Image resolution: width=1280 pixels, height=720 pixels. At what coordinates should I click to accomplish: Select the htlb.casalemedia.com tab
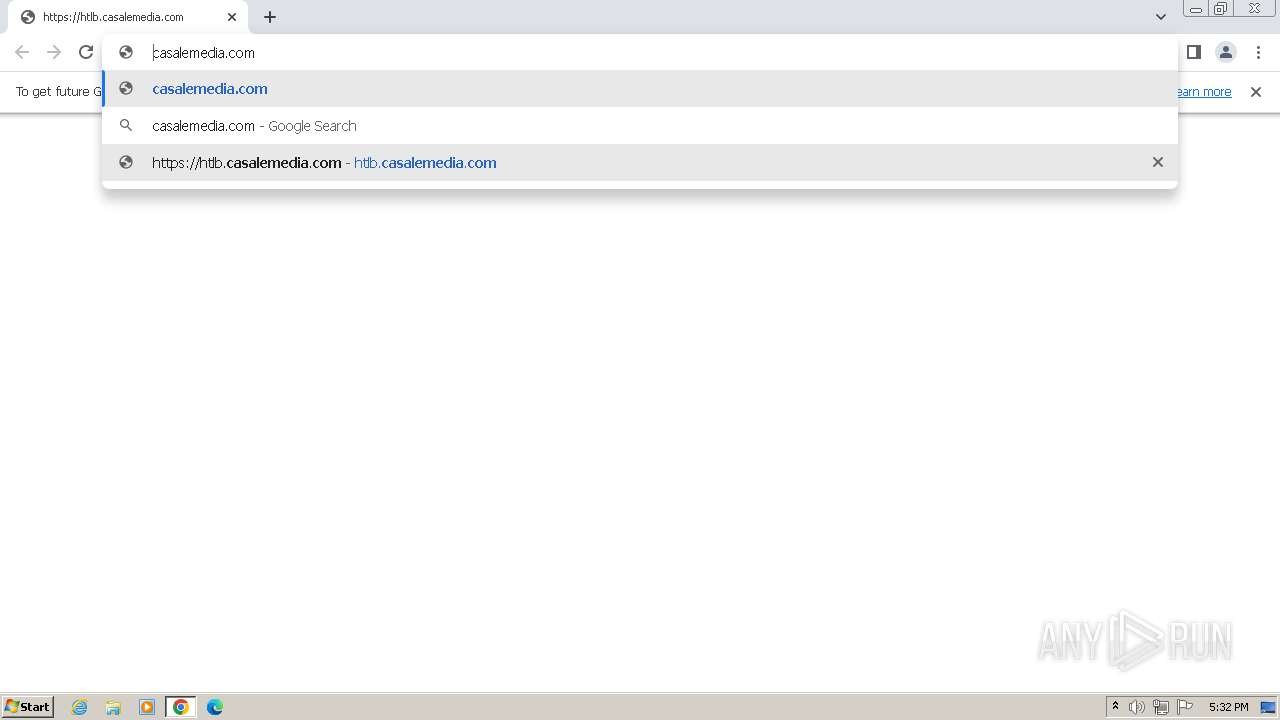pos(128,17)
